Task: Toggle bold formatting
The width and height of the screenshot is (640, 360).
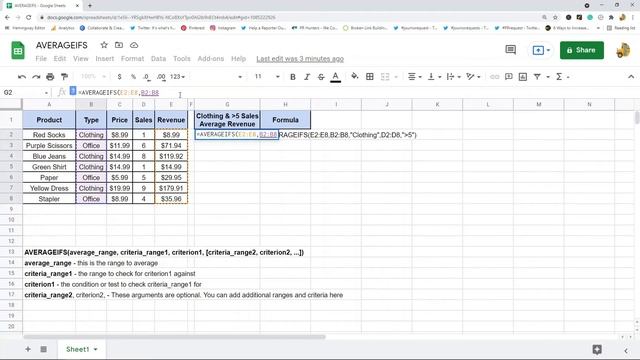Action: click(x=293, y=77)
